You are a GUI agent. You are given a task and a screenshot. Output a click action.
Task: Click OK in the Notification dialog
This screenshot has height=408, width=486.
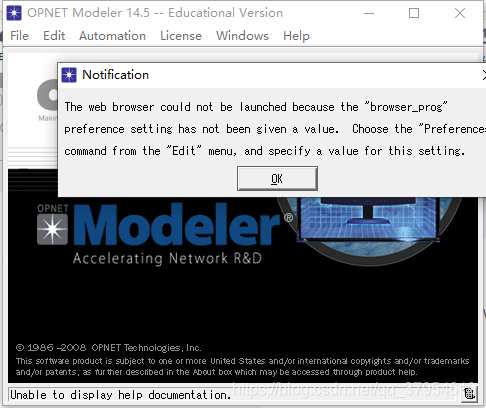(x=277, y=179)
